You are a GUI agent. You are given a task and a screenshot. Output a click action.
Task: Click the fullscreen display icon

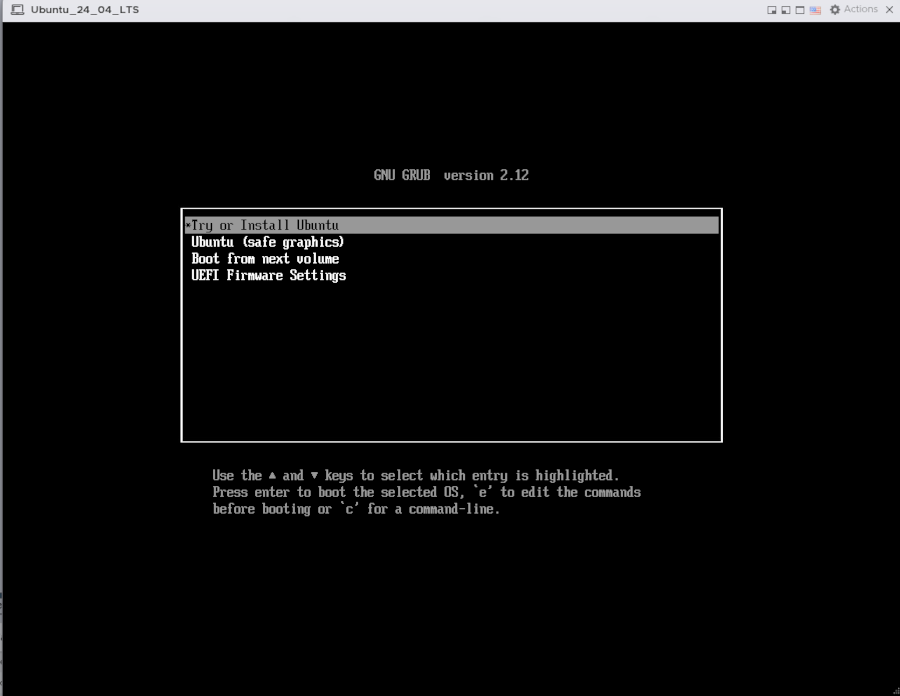click(x=800, y=9)
